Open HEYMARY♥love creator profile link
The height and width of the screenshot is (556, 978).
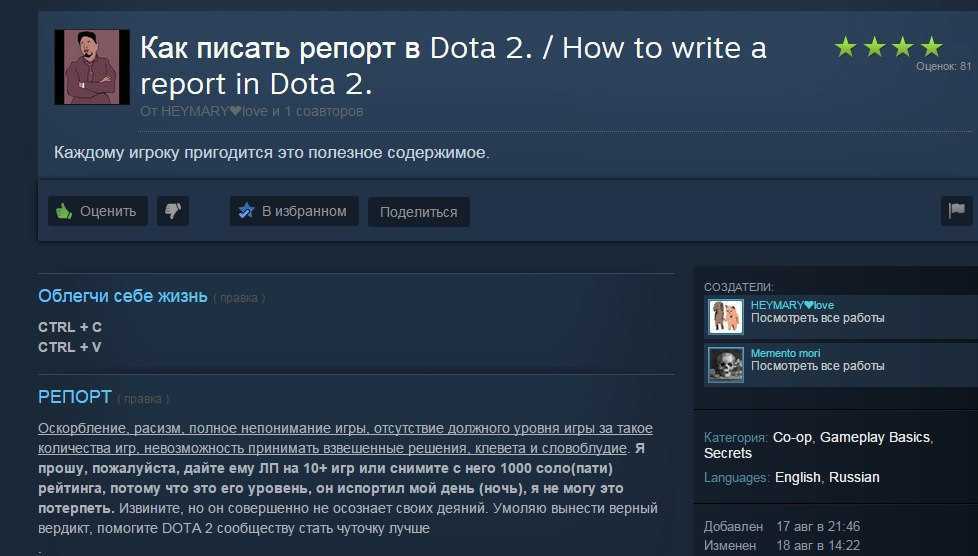point(792,305)
